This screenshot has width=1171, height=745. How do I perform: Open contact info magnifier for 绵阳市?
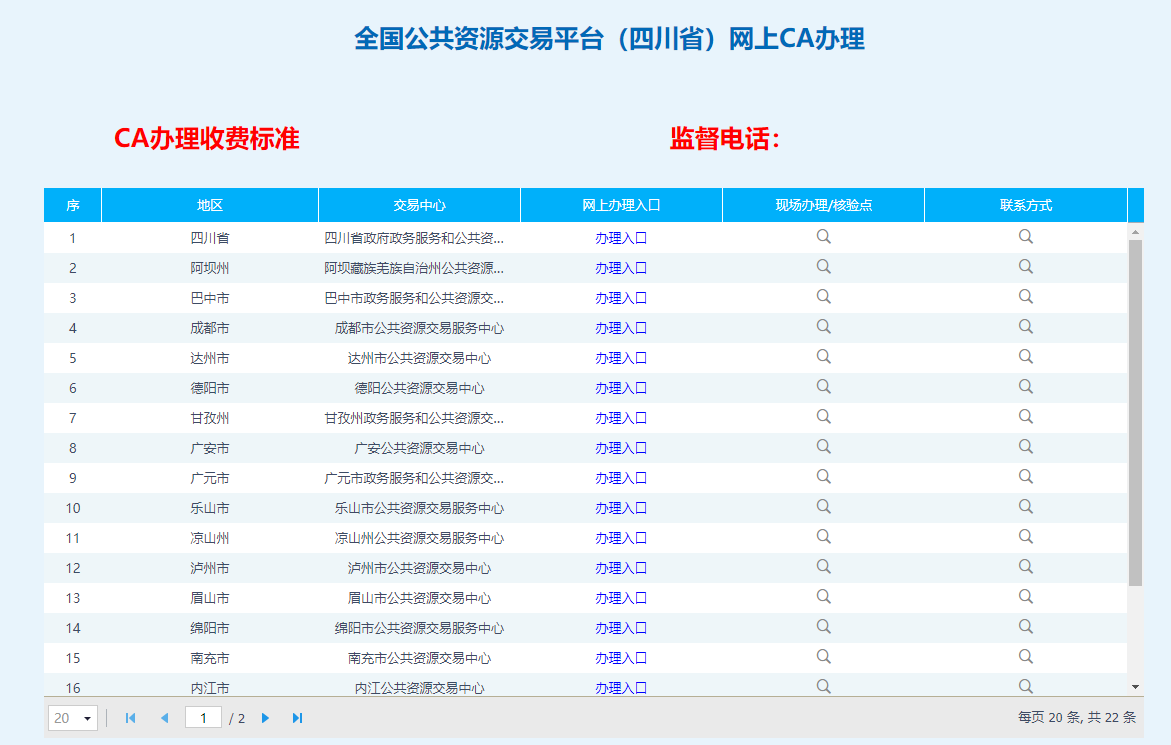[x=1025, y=627]
